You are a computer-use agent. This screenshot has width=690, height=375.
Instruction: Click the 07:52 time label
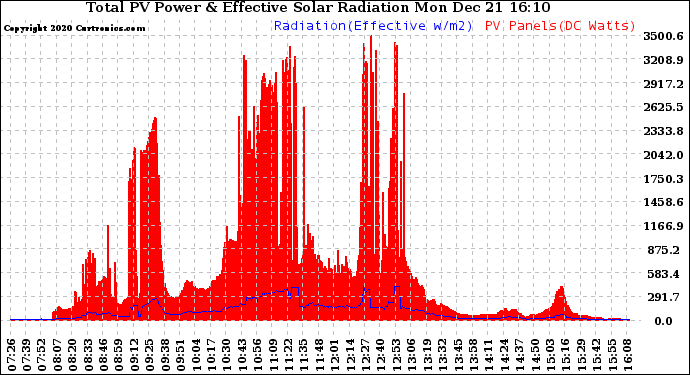42,355
